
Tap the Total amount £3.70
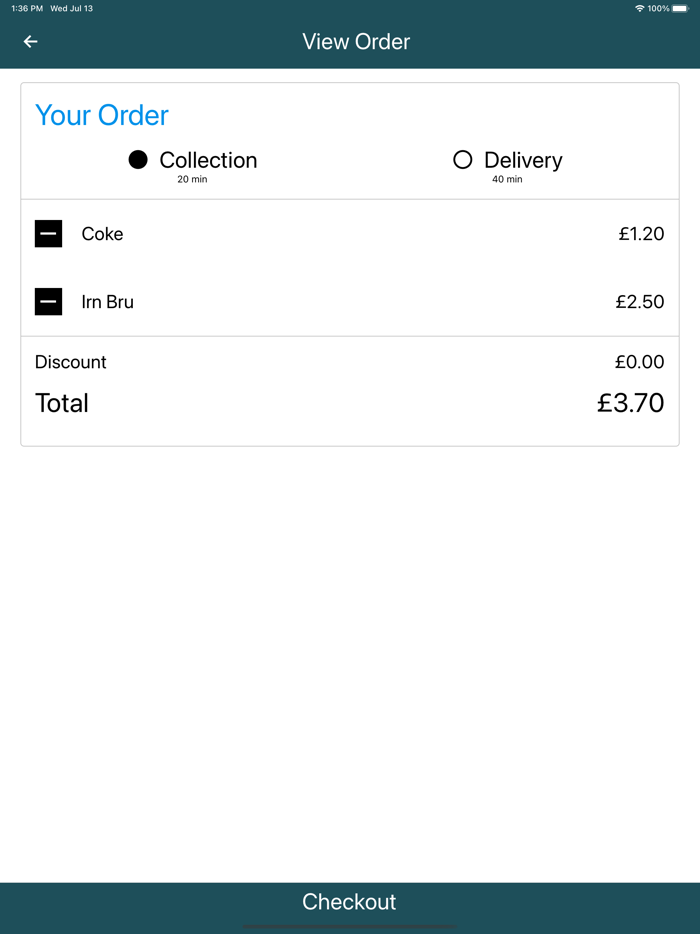pos(630,403)
